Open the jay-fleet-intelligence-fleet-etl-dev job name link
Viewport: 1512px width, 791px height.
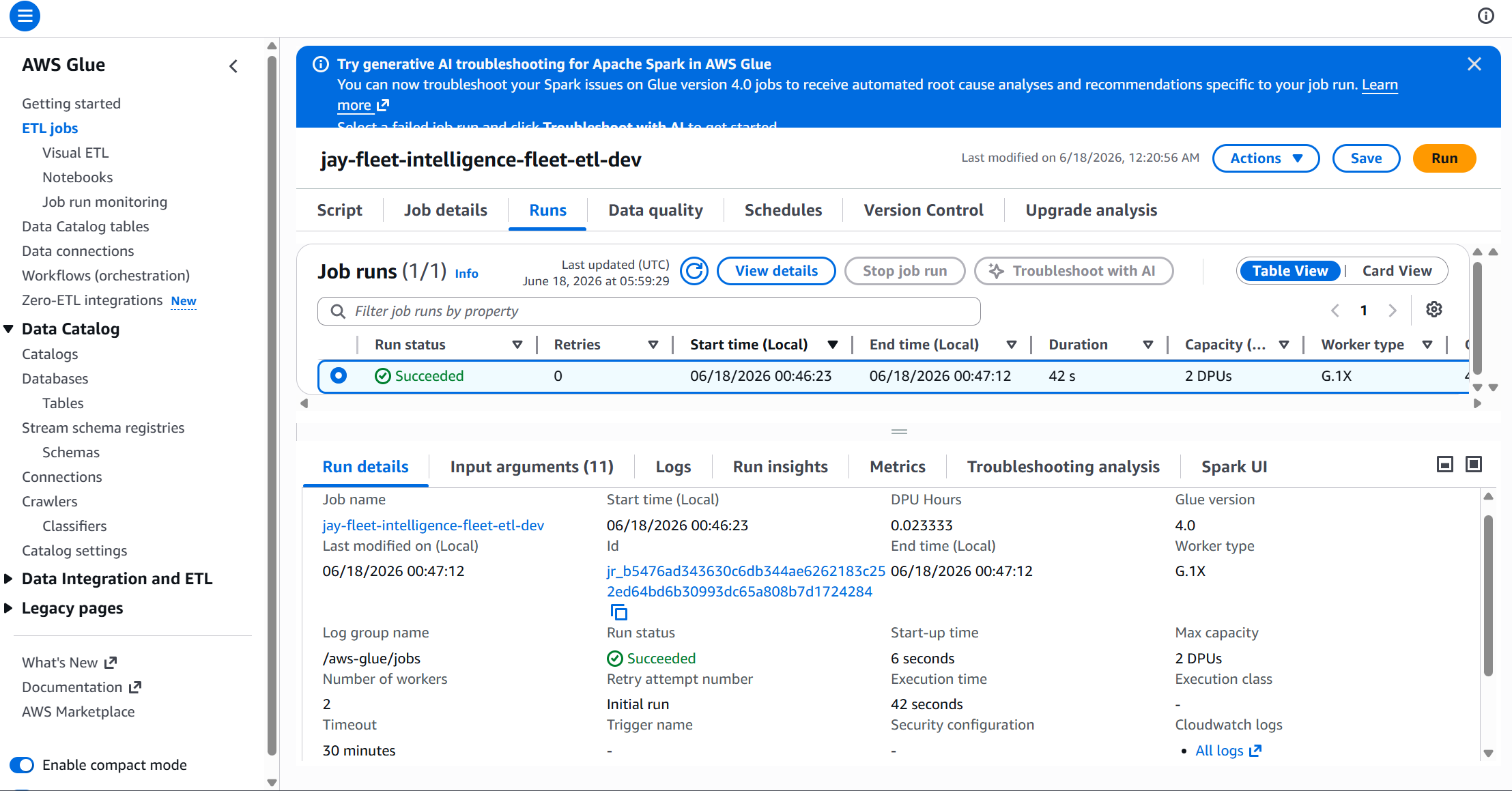[x=433, y=526]
